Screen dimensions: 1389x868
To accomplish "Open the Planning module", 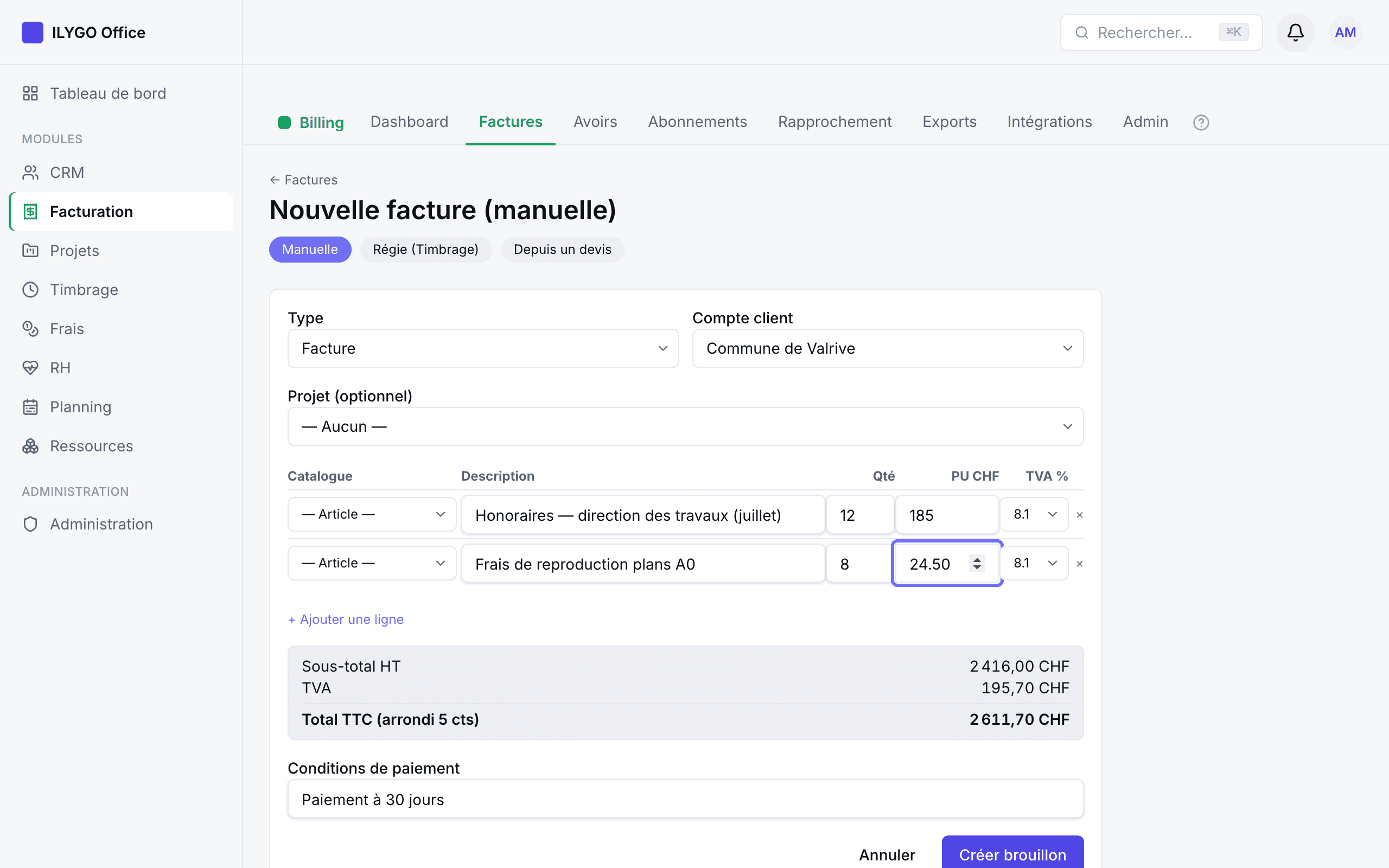I will tap(121, 406).
